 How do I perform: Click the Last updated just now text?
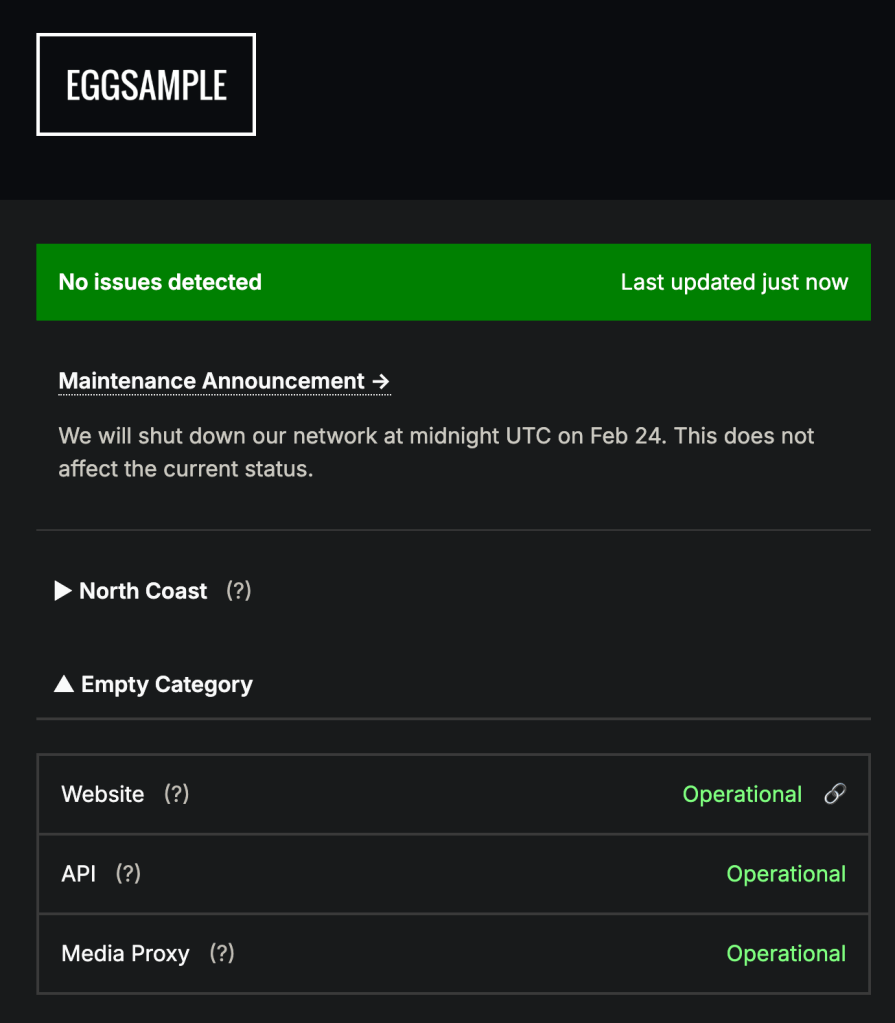tap(734, 282)
